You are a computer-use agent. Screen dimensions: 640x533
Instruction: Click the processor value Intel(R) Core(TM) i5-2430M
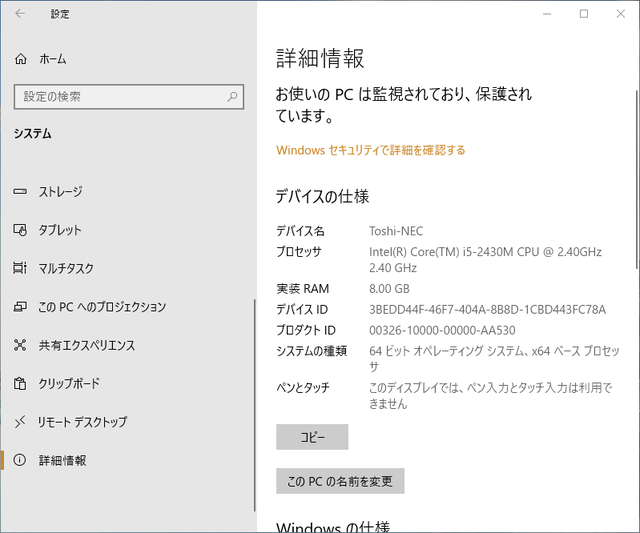tap(485, 260)
